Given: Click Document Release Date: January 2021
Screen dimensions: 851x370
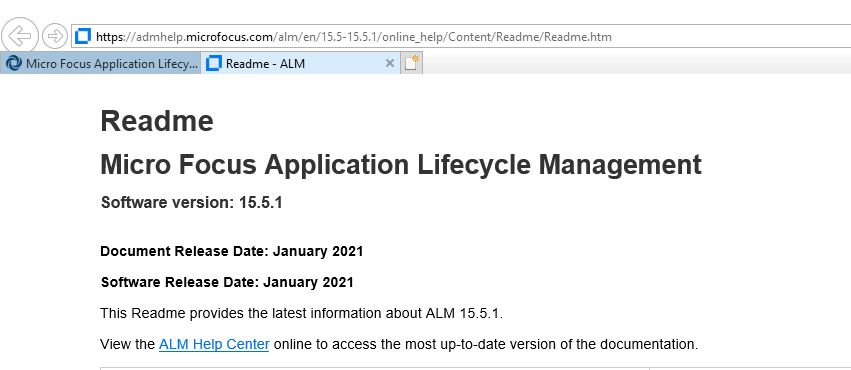Looking at the screenshot, I should tap(232, 252).
